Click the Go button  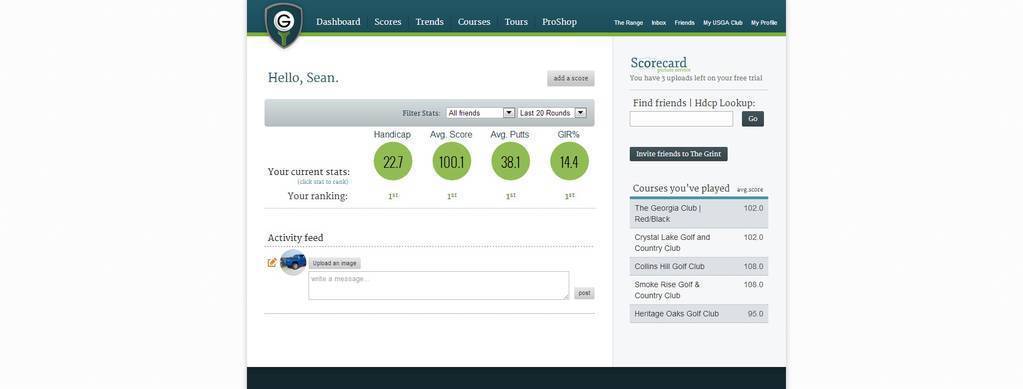pyautogui.click(x=753, y=119)
